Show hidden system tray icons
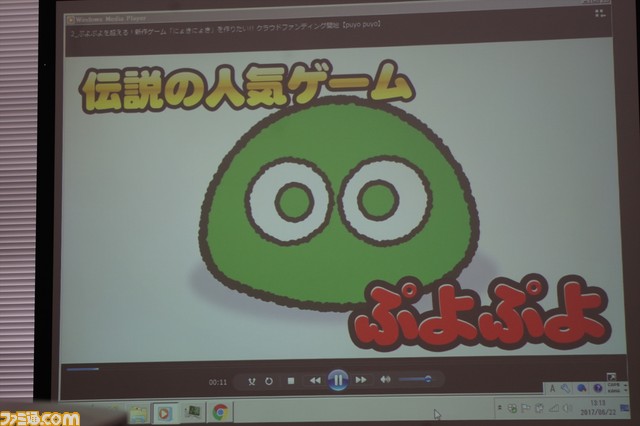The height and width of the screenshot is (426, 640). click(x=500, y=408)
